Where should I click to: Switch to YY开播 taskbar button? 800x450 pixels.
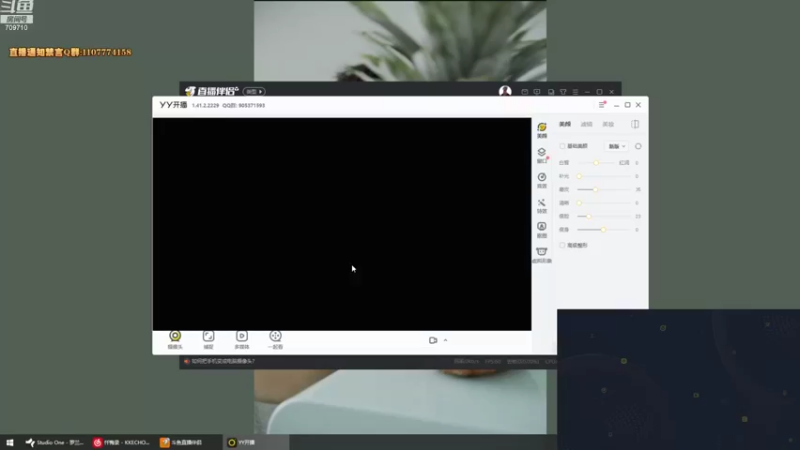point(256,442)
